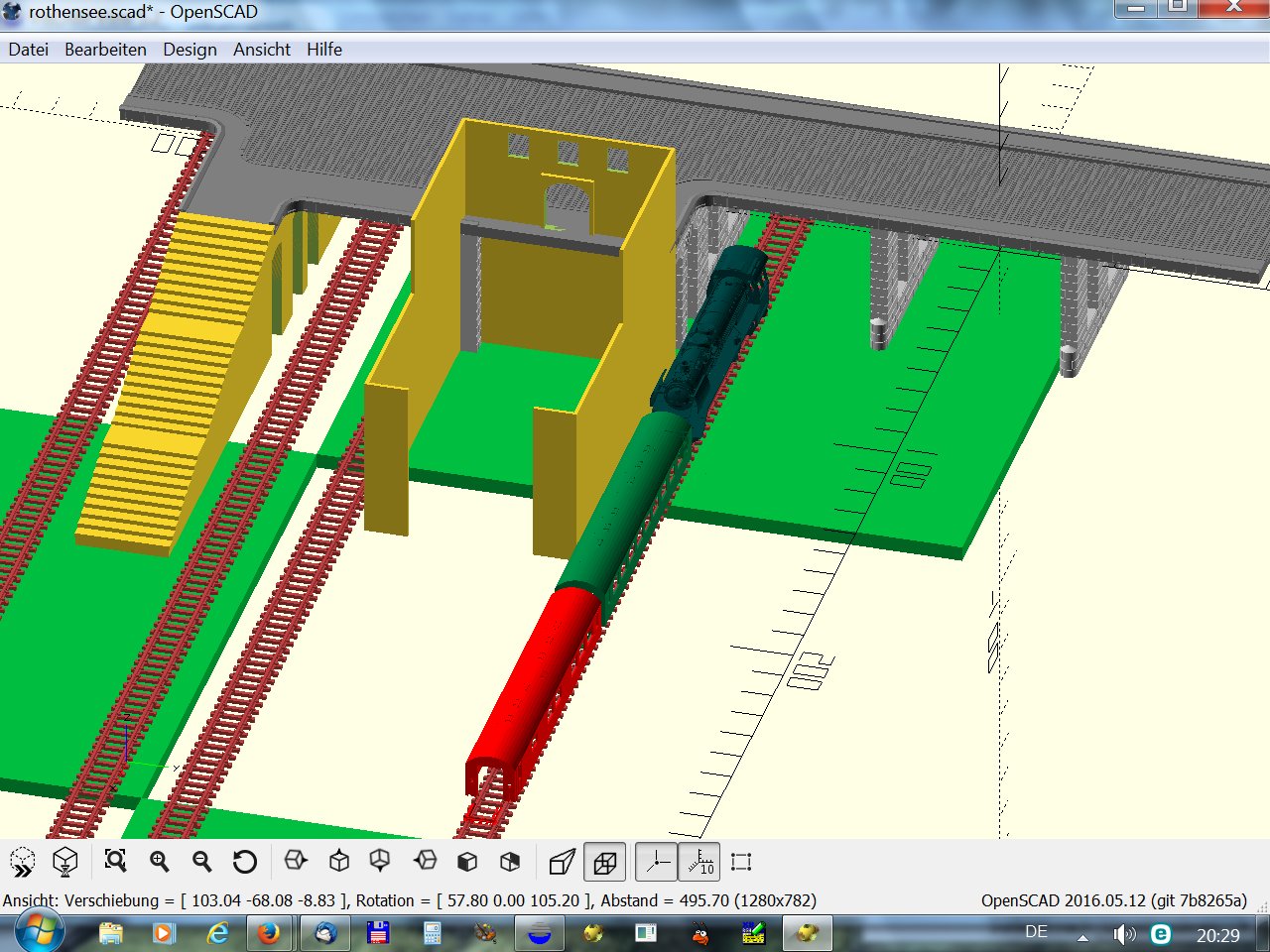This screenshot has height=952, width=1270.
Task: Click the View All magnifier icon
Action: [x=115, y=862]
